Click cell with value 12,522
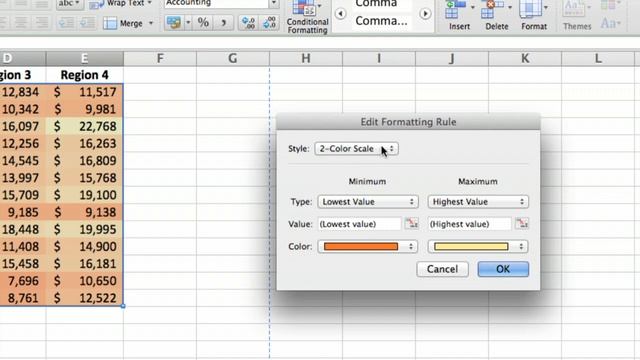The height and width of the screenshot is (360, 640). coord(84,298)
